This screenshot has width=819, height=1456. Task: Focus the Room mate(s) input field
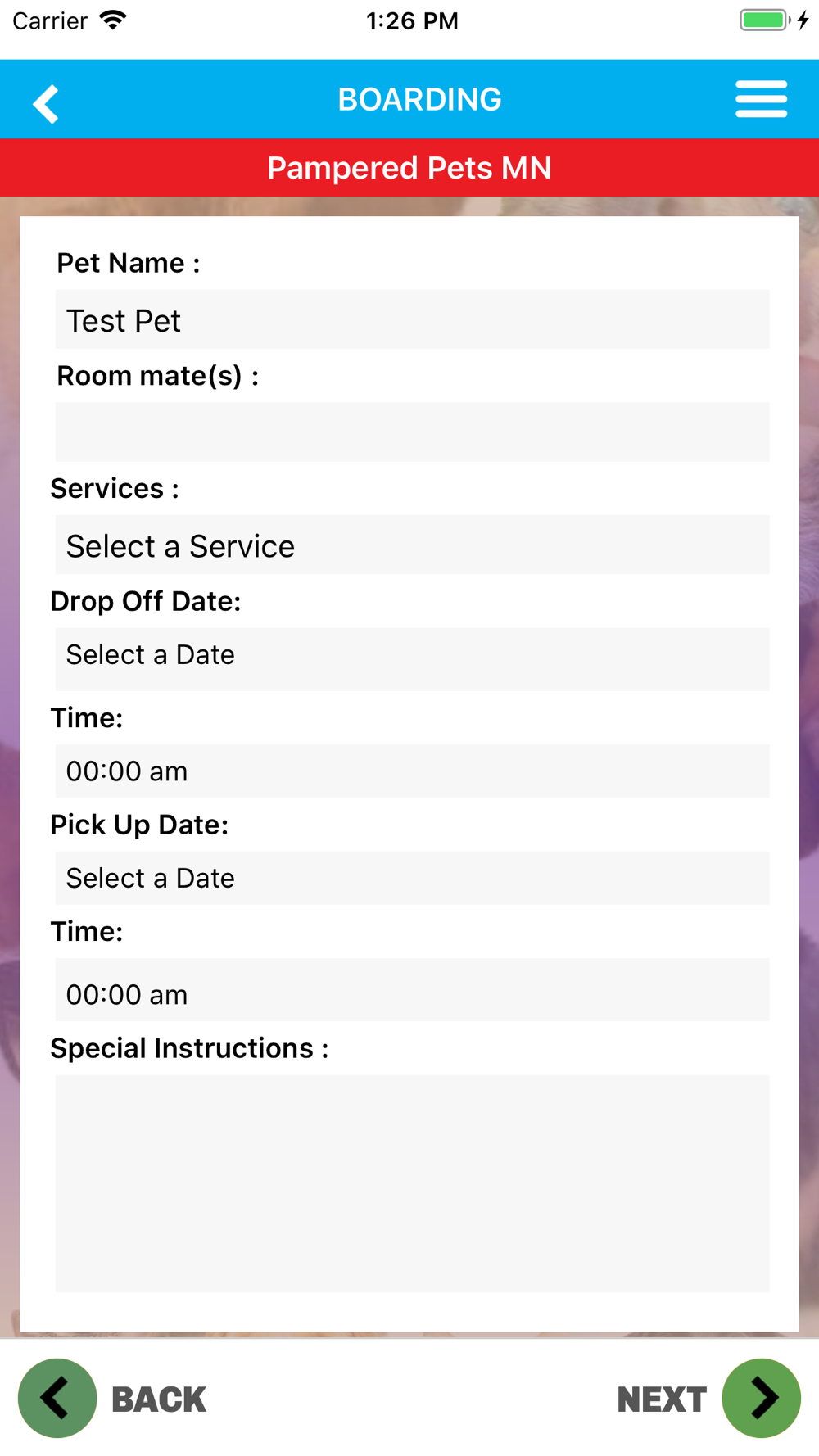click(412, 432)
